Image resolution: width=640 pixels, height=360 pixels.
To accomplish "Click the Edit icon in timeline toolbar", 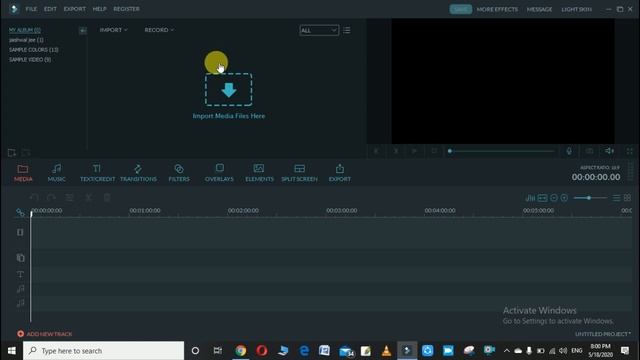I will pos(69,198).
